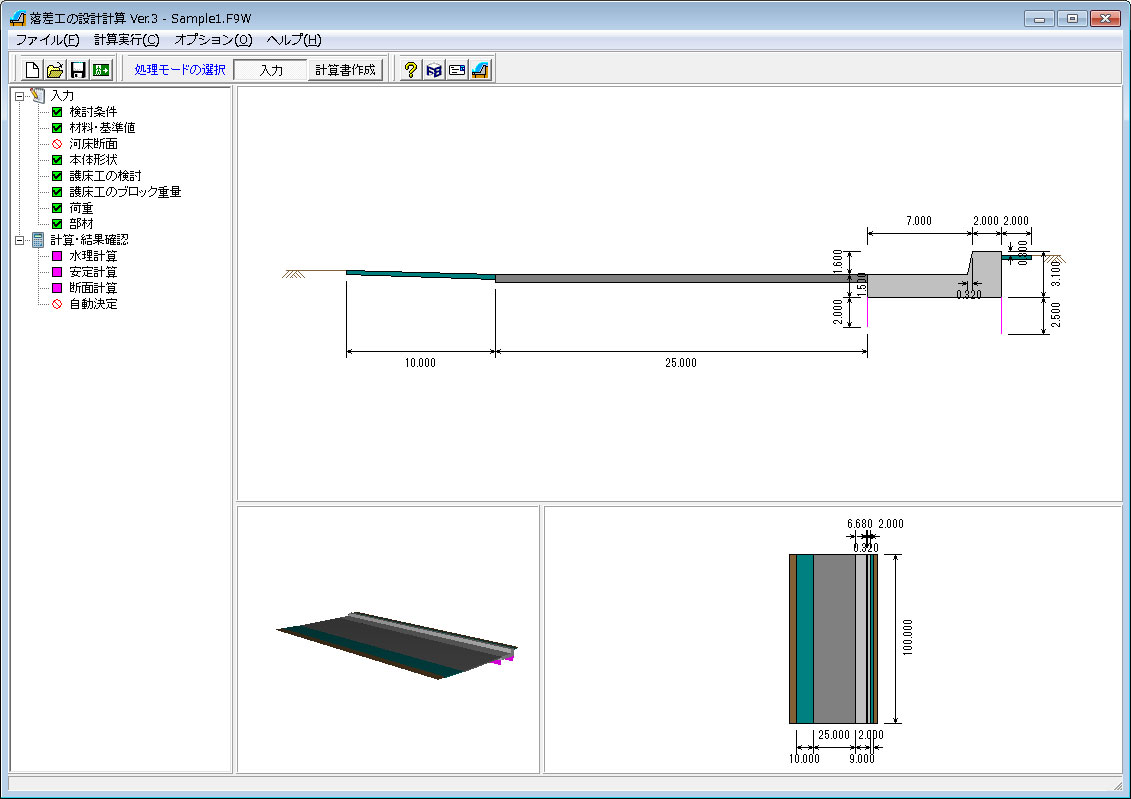Click the plan view drawing with 100.000 dimension
1131x799 pixels.
[833, 640]
